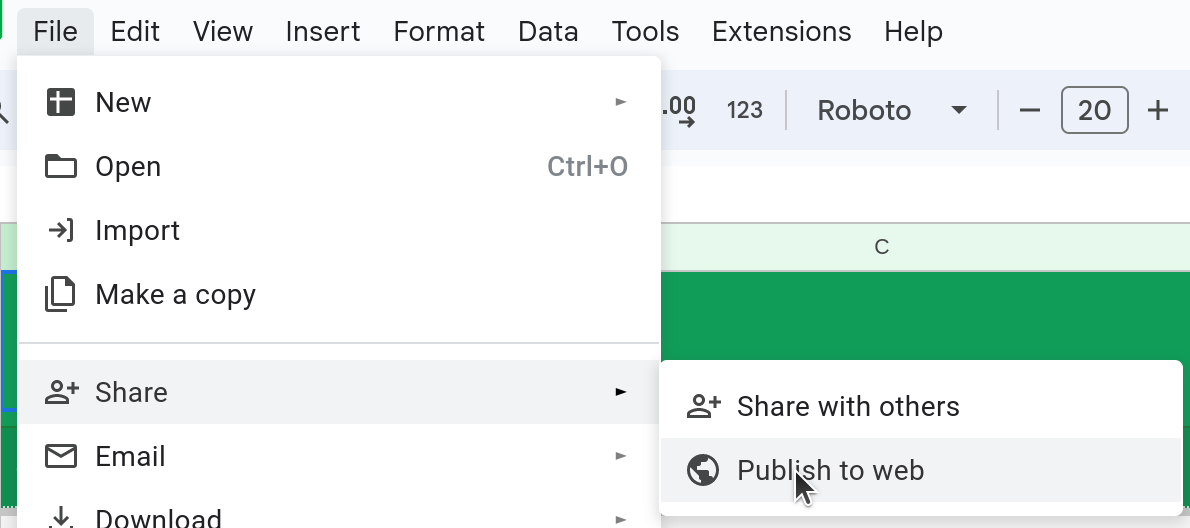Open the 123 number format menu
The width and height of the screenshot is (1190, 528).
click(744, 110)
